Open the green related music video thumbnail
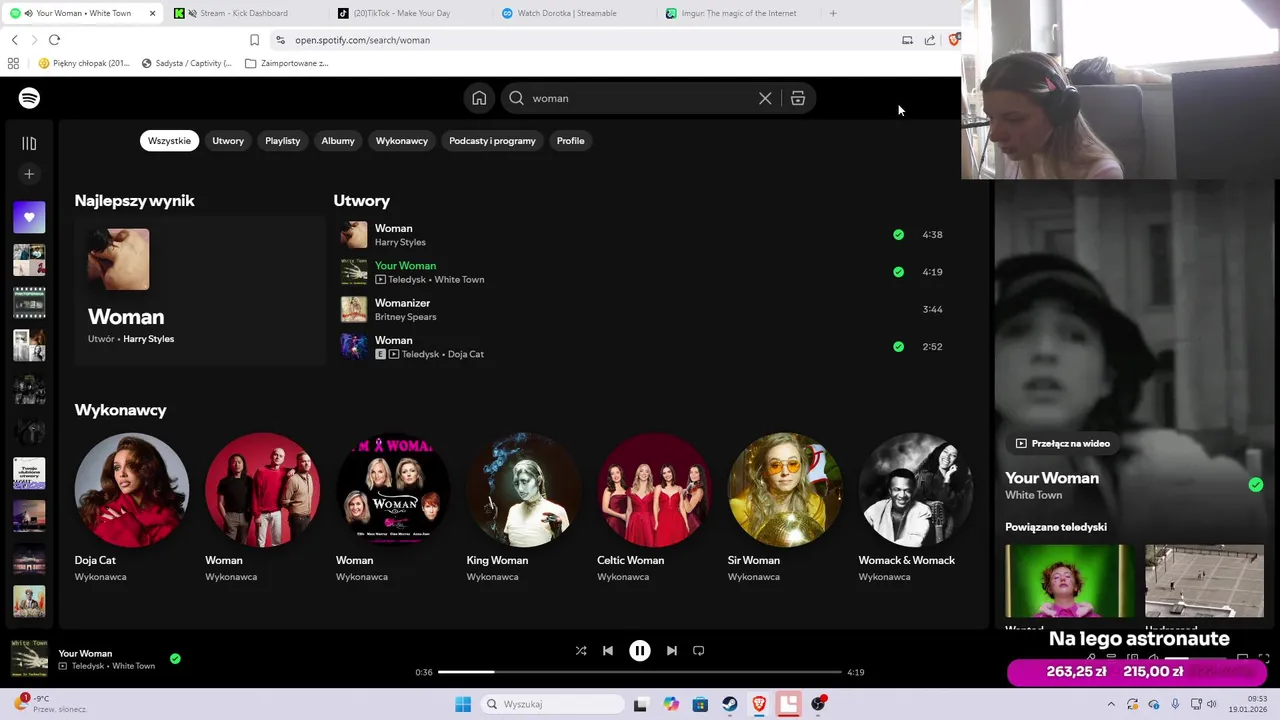Image resolution: width=1280 pixels, height=720 pixels. click(1069, 581)
